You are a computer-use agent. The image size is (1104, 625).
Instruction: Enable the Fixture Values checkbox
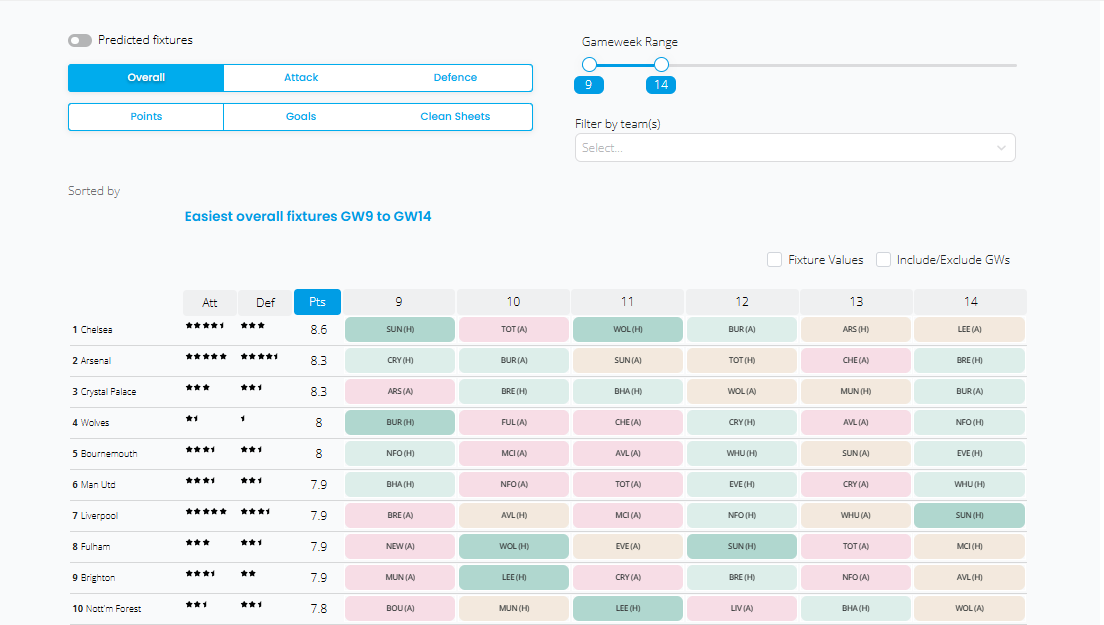pos(774,260)
